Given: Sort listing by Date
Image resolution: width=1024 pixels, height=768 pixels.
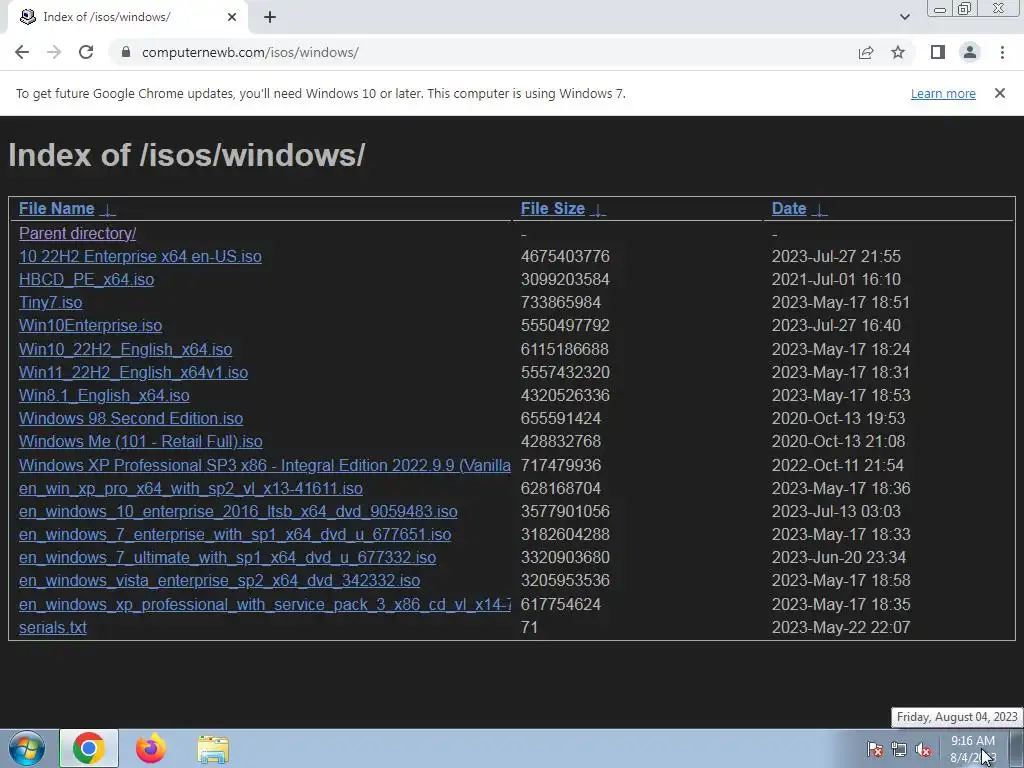Looking at the screenshot, I should pos(789,208).
